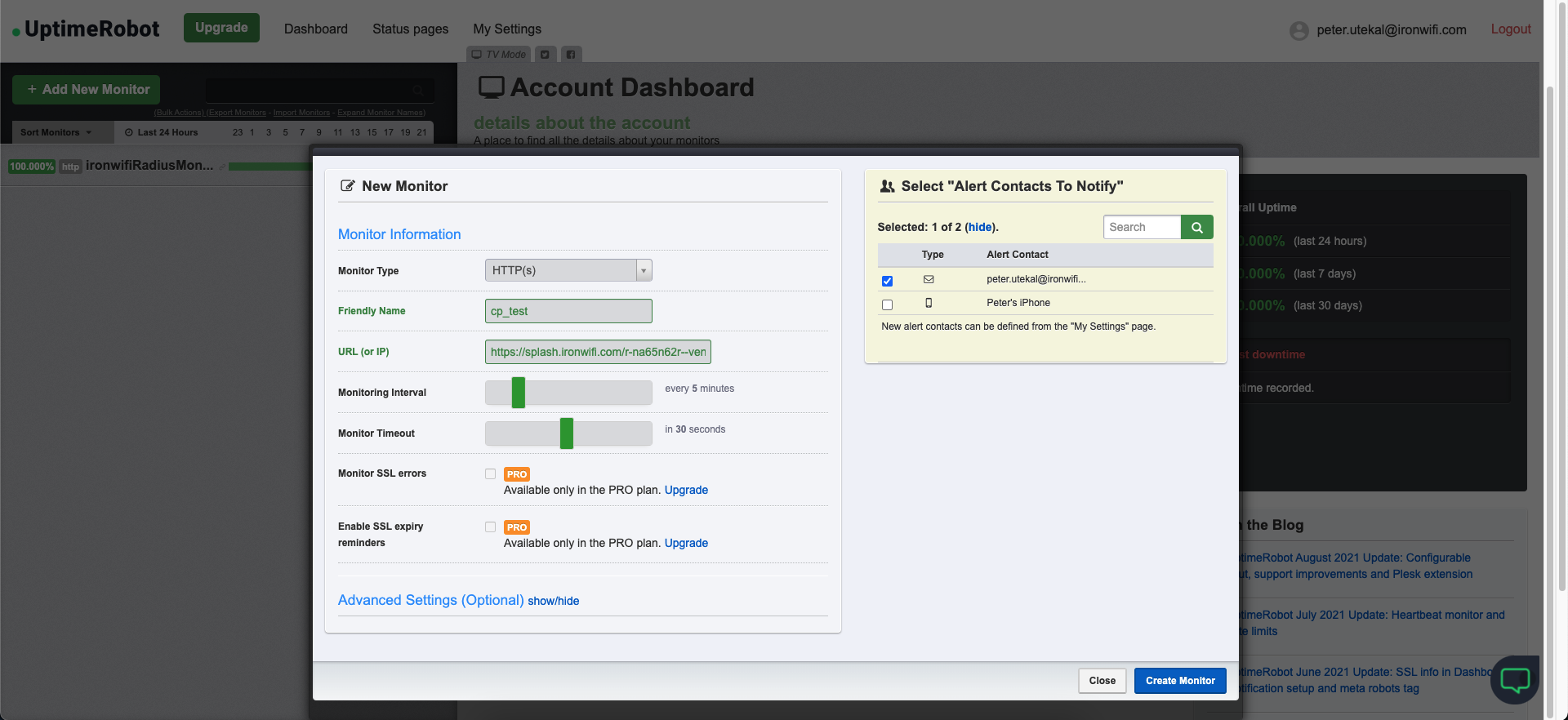Check the Peter's iPhone alert contact
1568x720 pixels.
tap(887, 304)
